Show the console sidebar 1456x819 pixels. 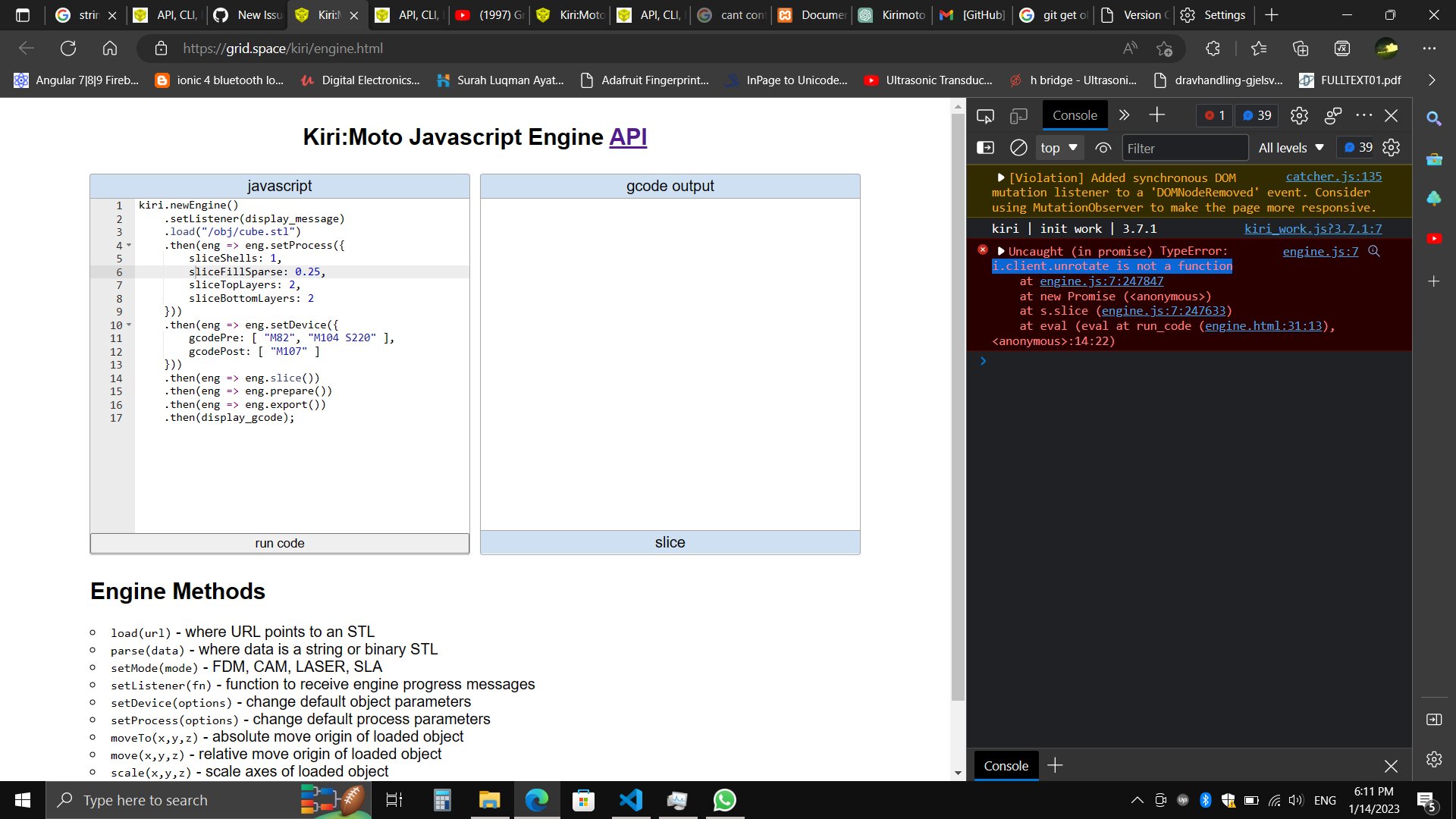(986, 147)
